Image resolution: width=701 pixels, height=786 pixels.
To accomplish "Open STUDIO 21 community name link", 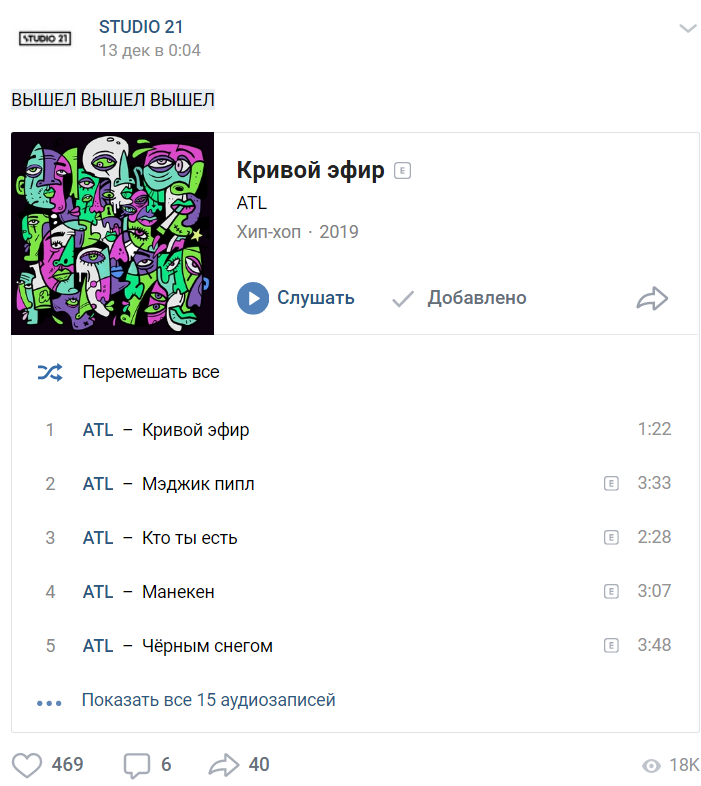I will (141, 27).
